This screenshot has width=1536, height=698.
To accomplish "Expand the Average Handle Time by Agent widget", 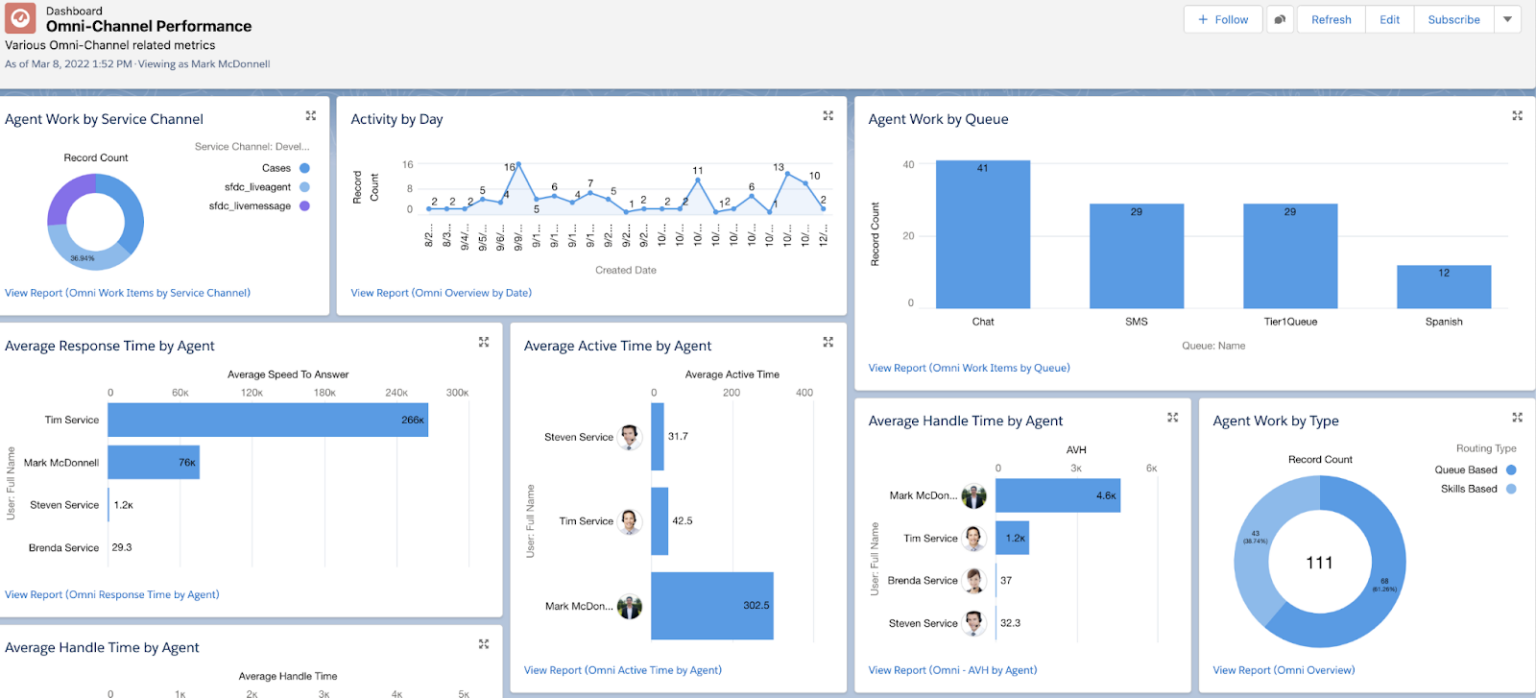I will pyautogui.click(x=1172, y=418).
